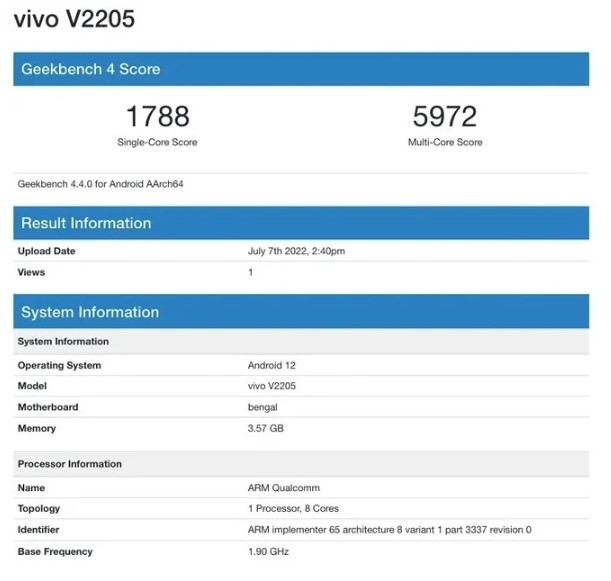Image resolution: width=611 pixels, height=581 pixels.
Task: Select Geekbench 4.4.0 for Android AArch64 text
Action: tap(101, 184)
